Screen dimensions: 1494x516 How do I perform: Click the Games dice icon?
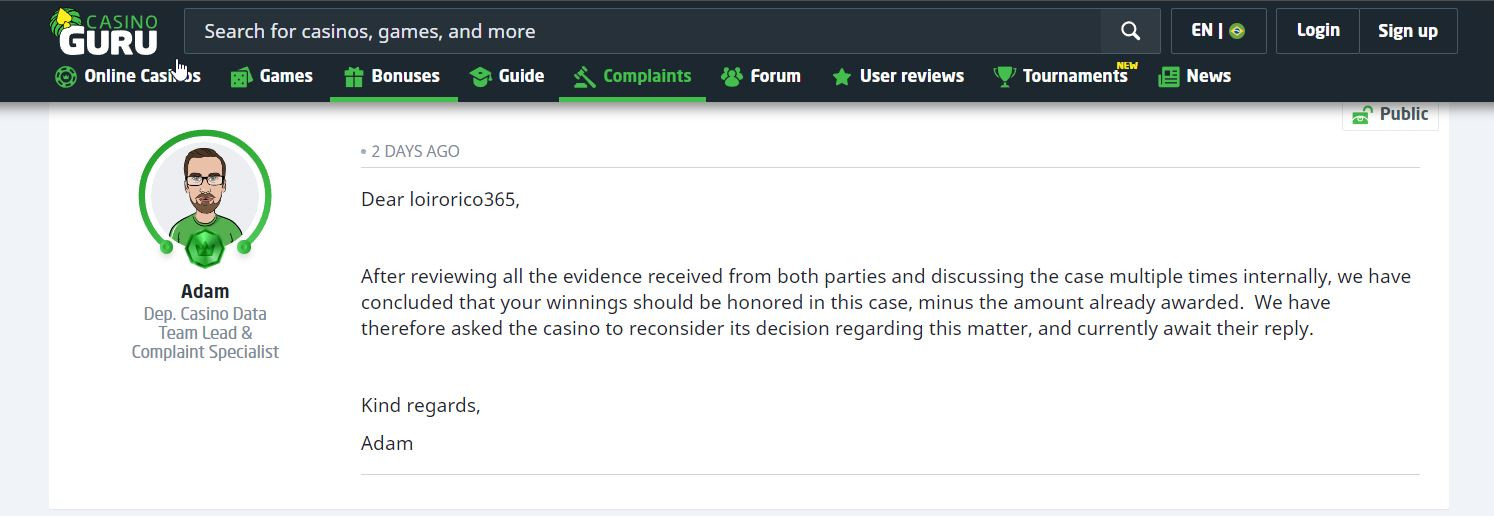tap(241, 76)
